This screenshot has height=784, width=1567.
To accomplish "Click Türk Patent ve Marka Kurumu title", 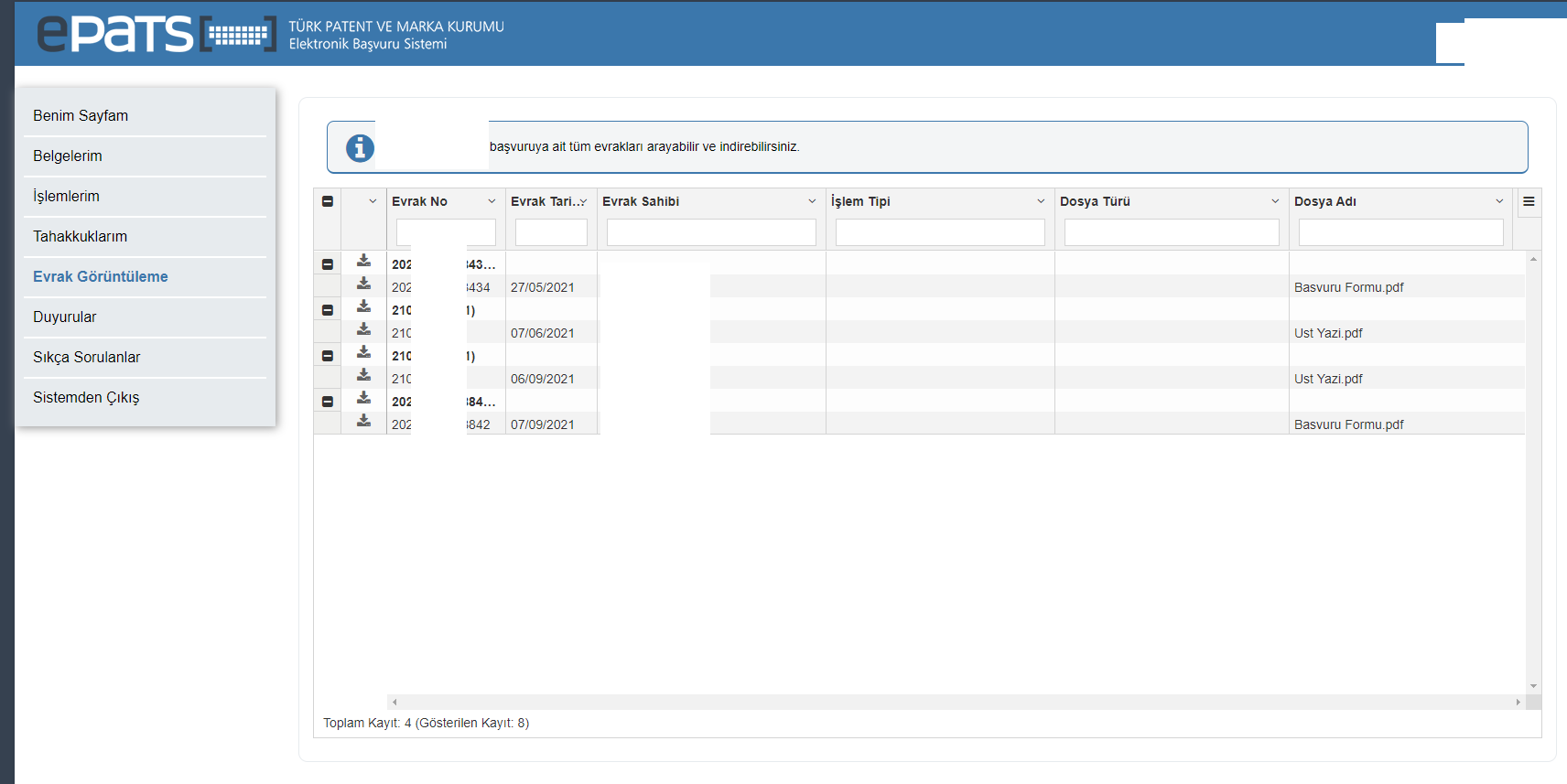I will click(396, 27).
